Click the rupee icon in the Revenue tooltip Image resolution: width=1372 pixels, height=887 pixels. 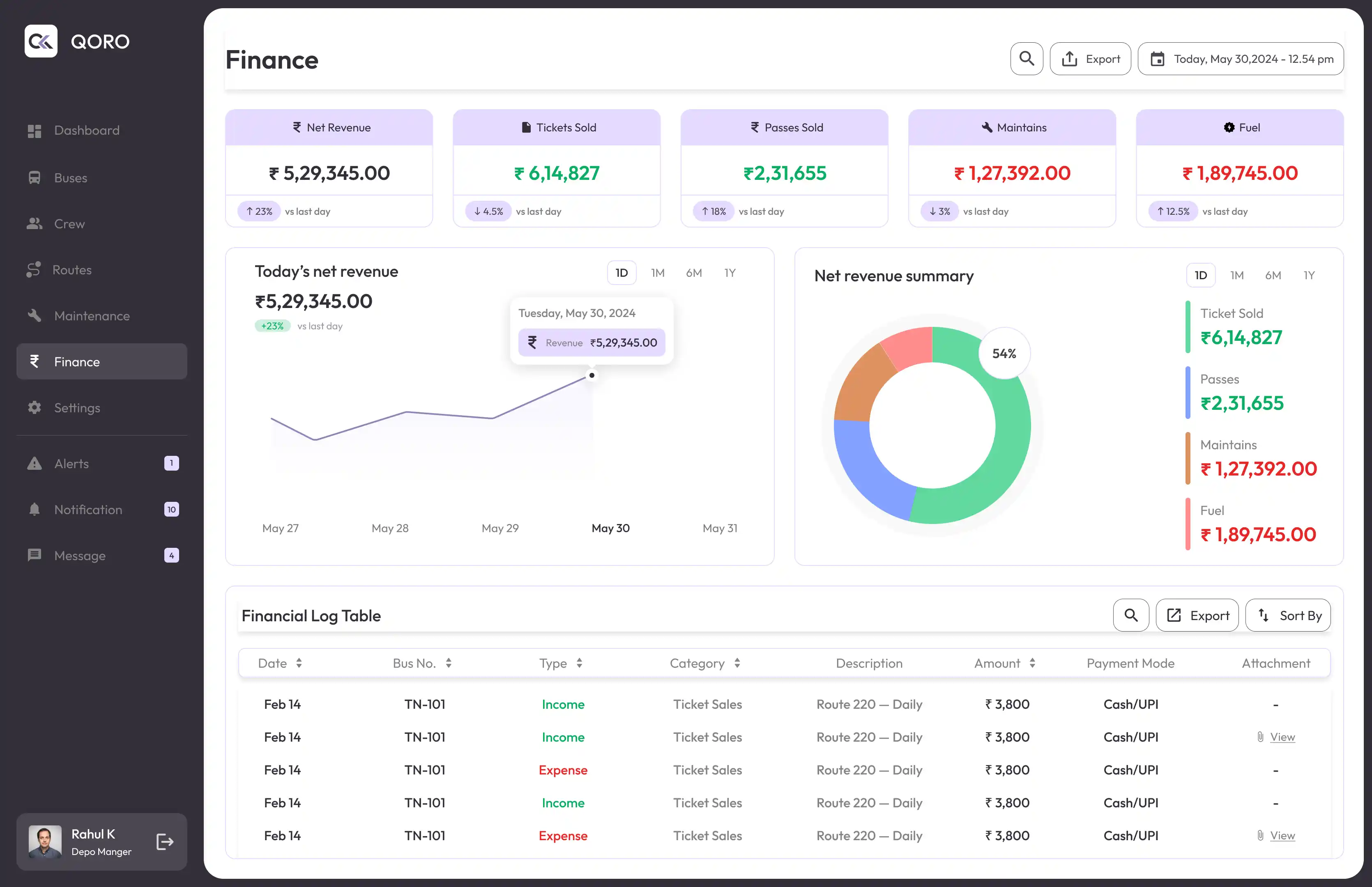coord(532,343)
